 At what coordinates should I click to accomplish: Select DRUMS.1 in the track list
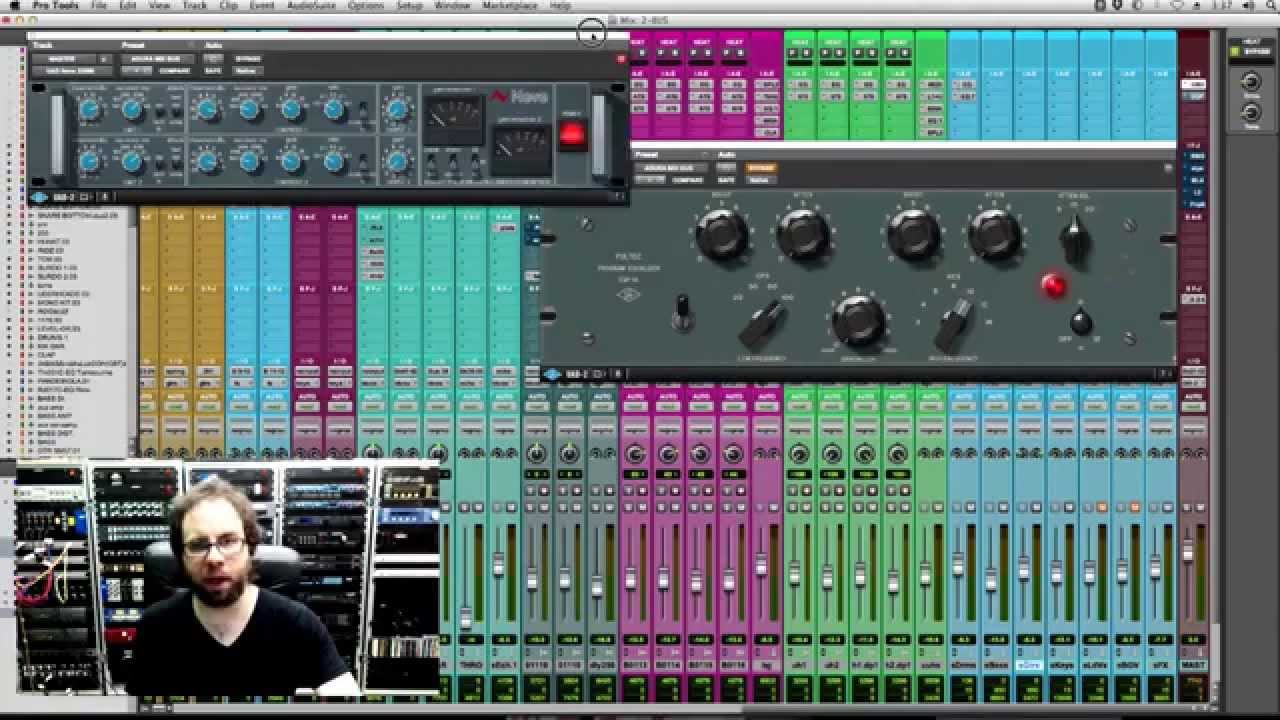pyautogui.click(x=52, y=337)
